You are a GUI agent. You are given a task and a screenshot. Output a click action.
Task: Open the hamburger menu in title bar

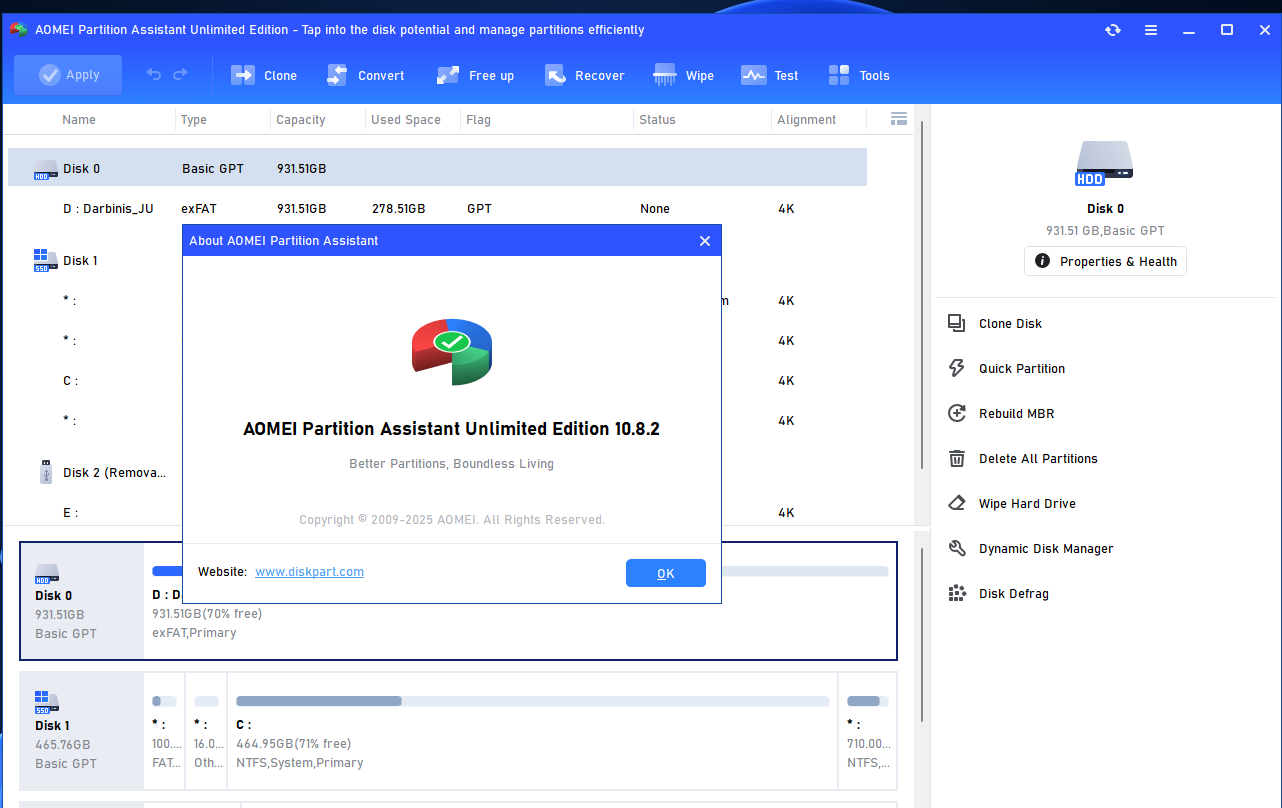pos(1151,30)
